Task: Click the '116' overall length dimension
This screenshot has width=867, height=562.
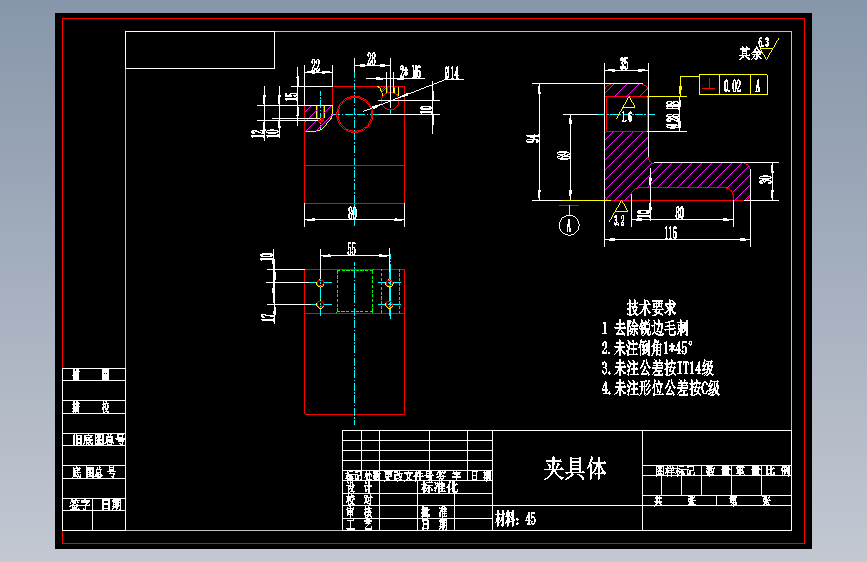Action: [671, 233]
